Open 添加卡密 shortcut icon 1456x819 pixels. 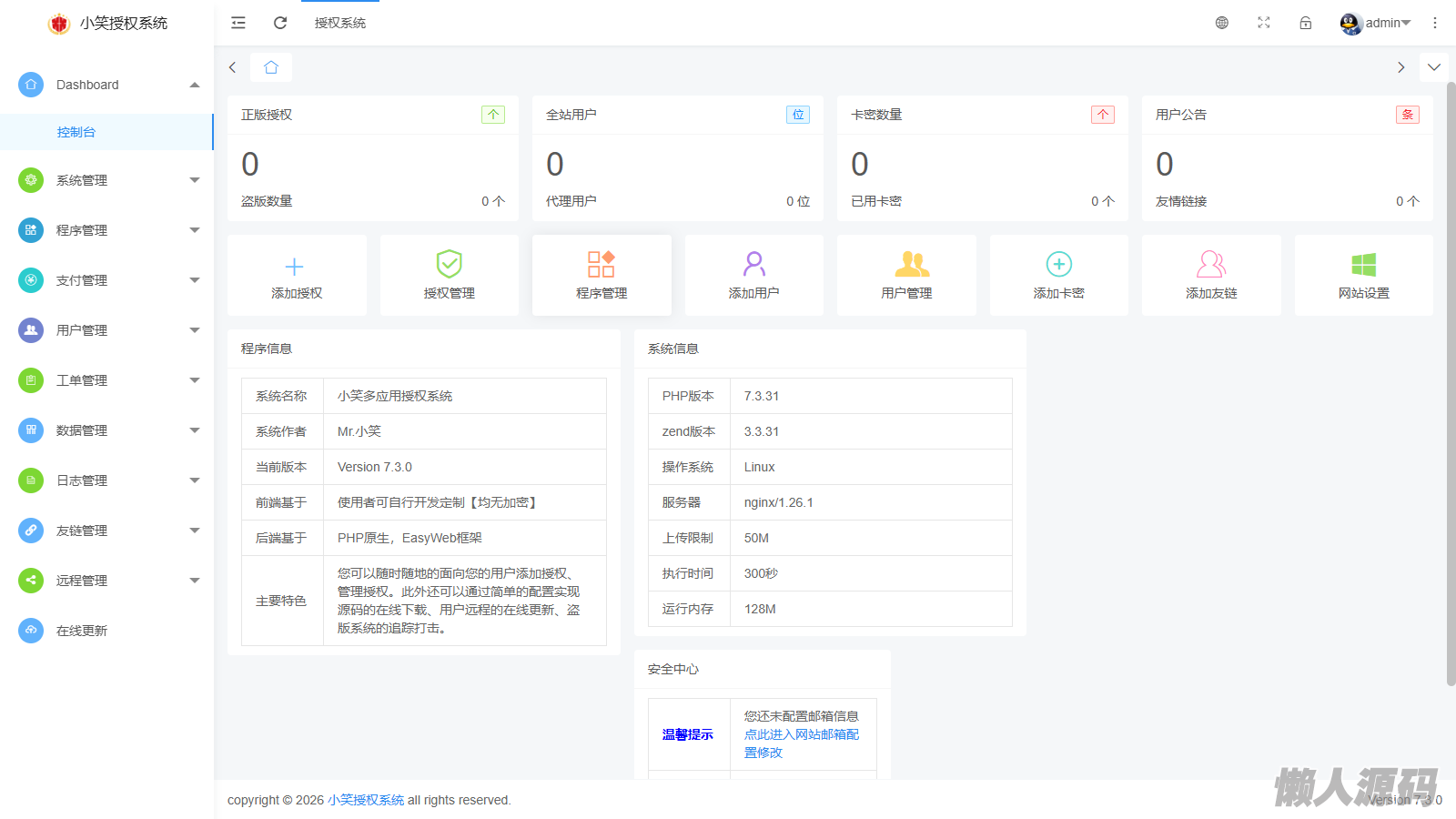pos(1058,275)
